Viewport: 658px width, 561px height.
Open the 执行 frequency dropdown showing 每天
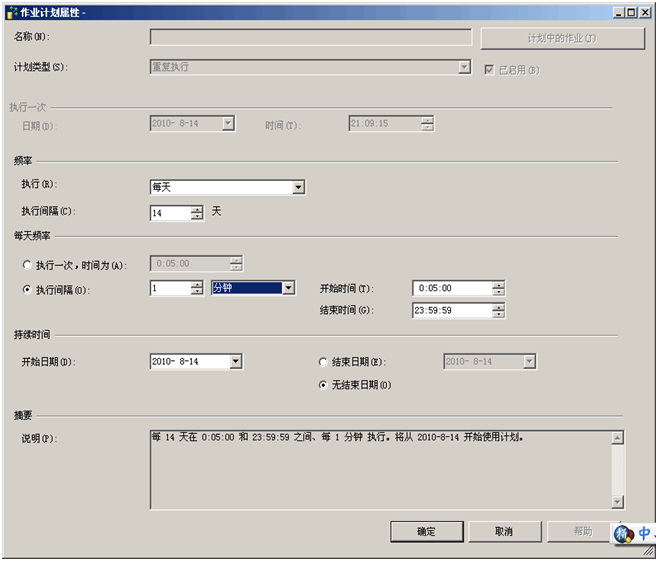tap(298, 187)
